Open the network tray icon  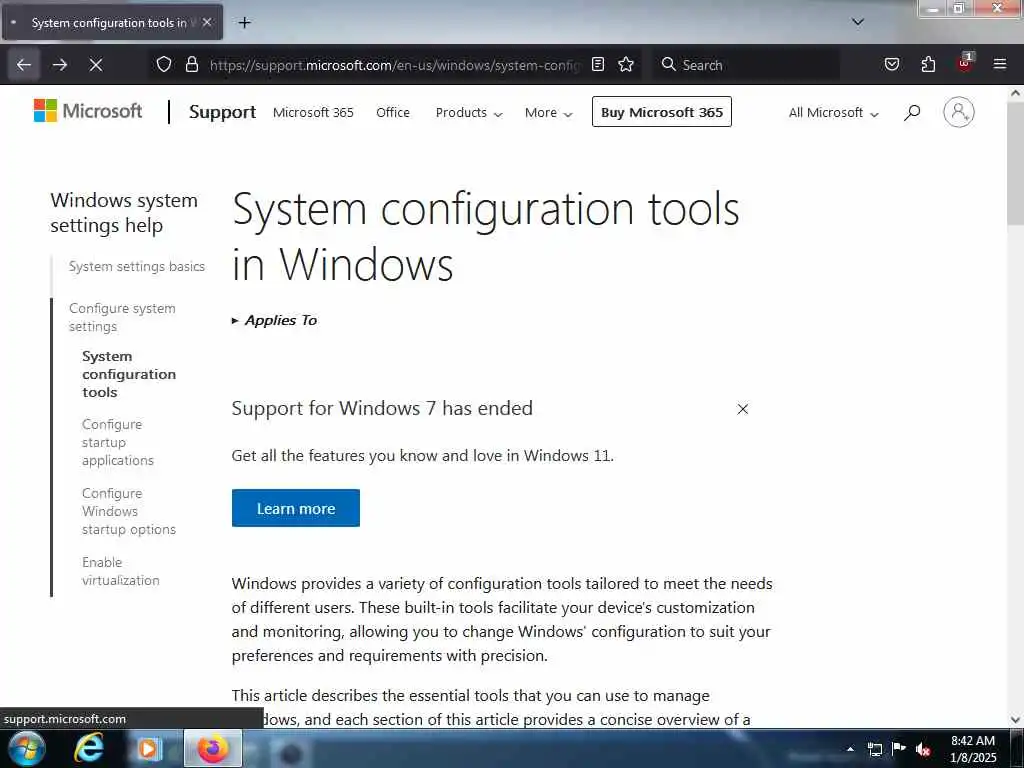coord(874,749)
